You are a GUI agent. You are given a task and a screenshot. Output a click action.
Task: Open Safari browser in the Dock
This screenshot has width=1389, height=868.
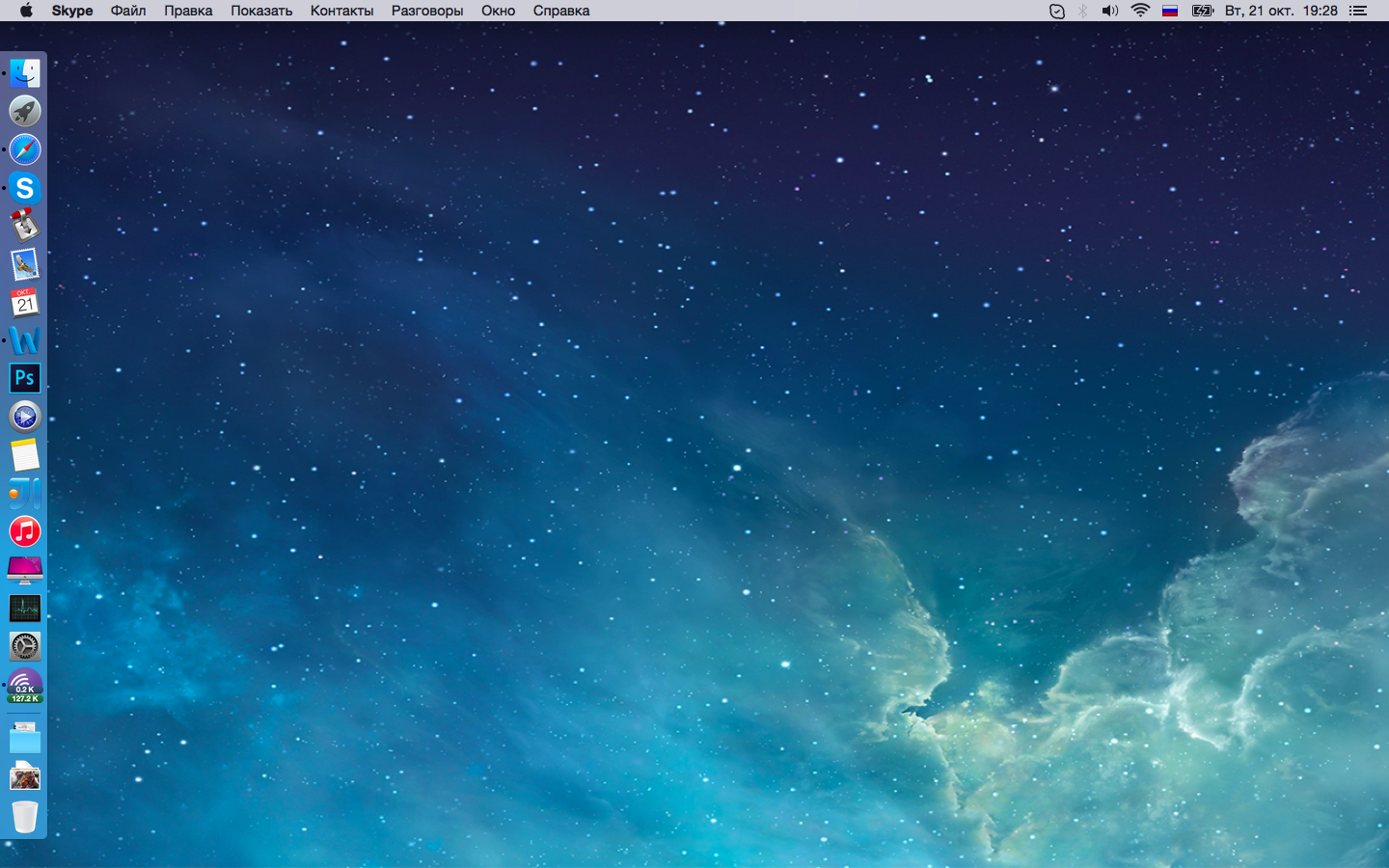click(x=25, y=149)
